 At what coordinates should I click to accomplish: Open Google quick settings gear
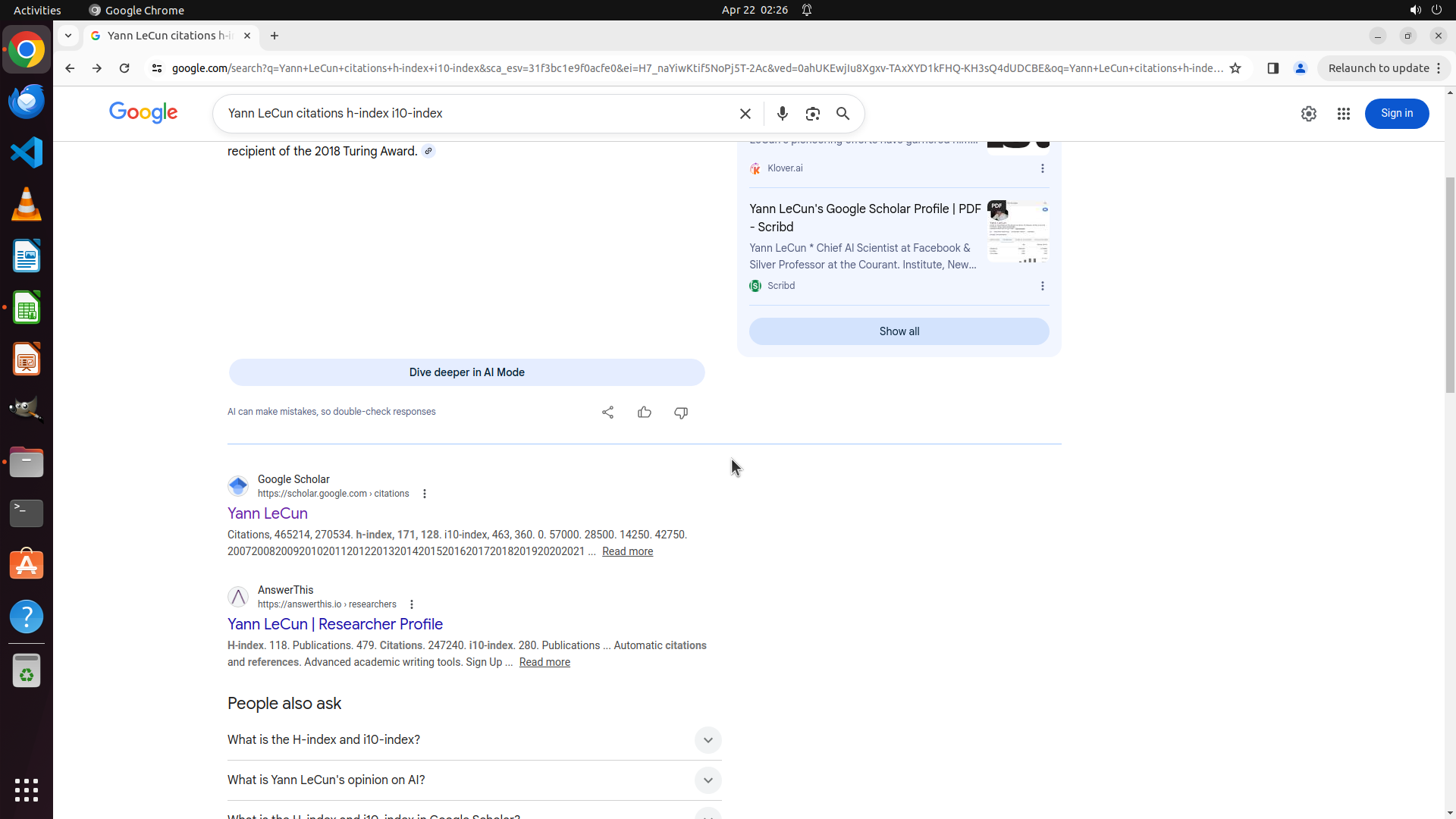(x=1308, y=114)
